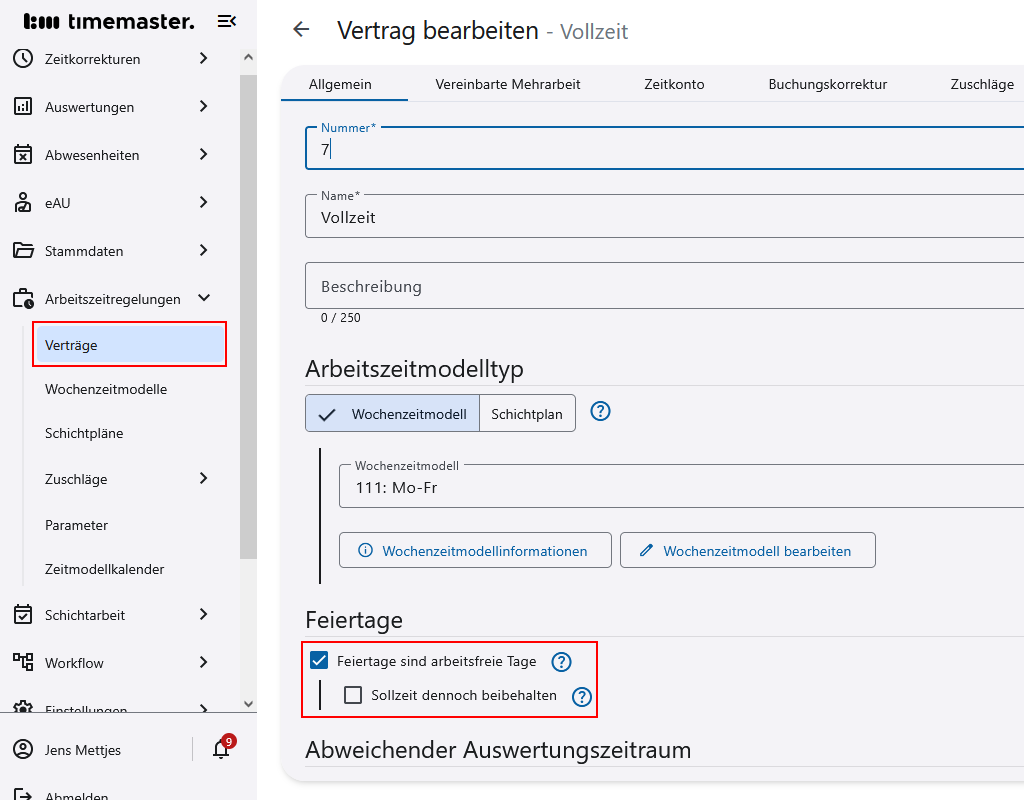The width and height of the screenshot is (1024, 800).
Task: Open the Stammdaten folder icon
Action: click(22, 250)
